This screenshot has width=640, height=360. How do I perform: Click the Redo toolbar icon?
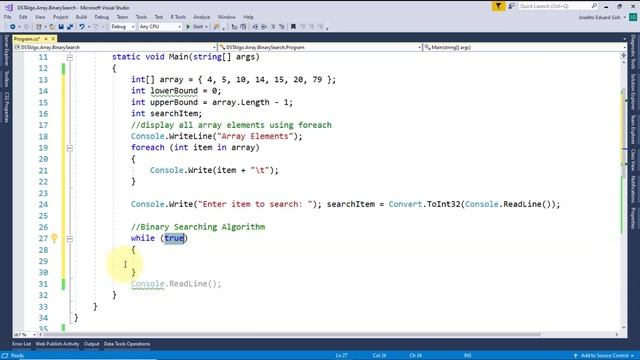(x=97, y=27)
